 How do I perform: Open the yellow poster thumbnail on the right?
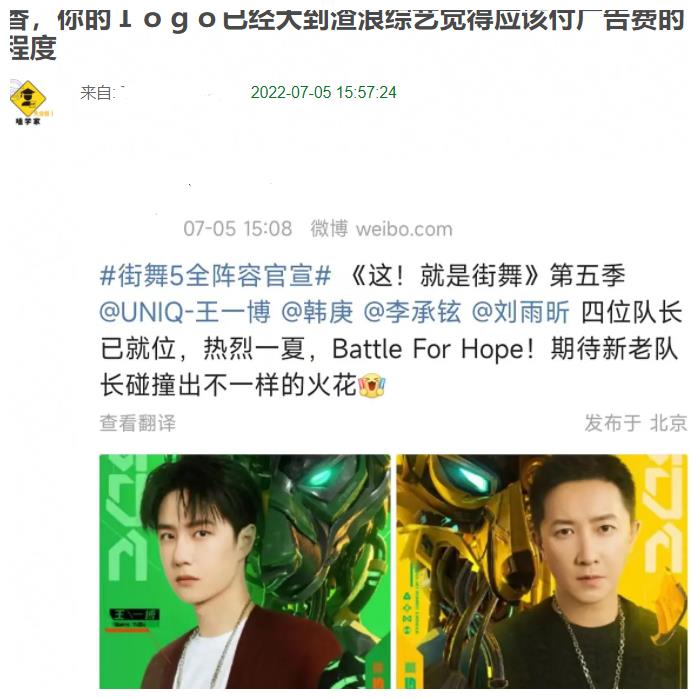coord(542,571)
